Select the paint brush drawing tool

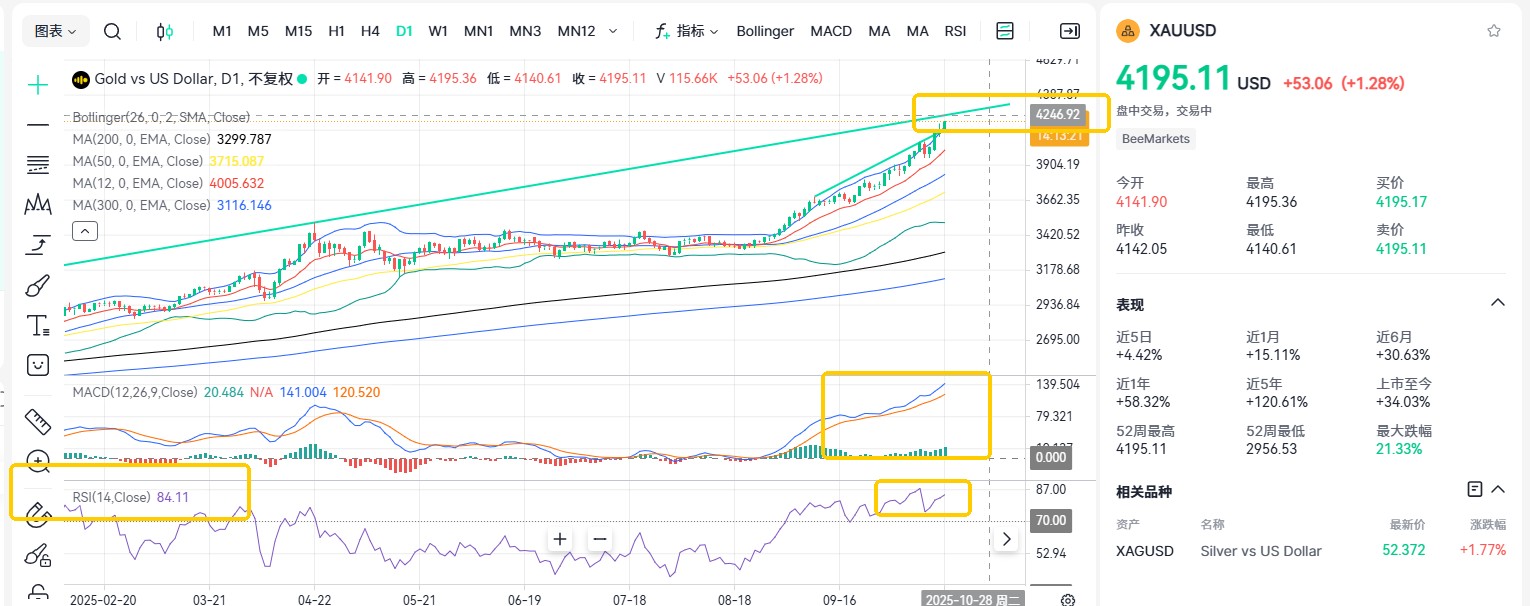[x=38, y=287]
